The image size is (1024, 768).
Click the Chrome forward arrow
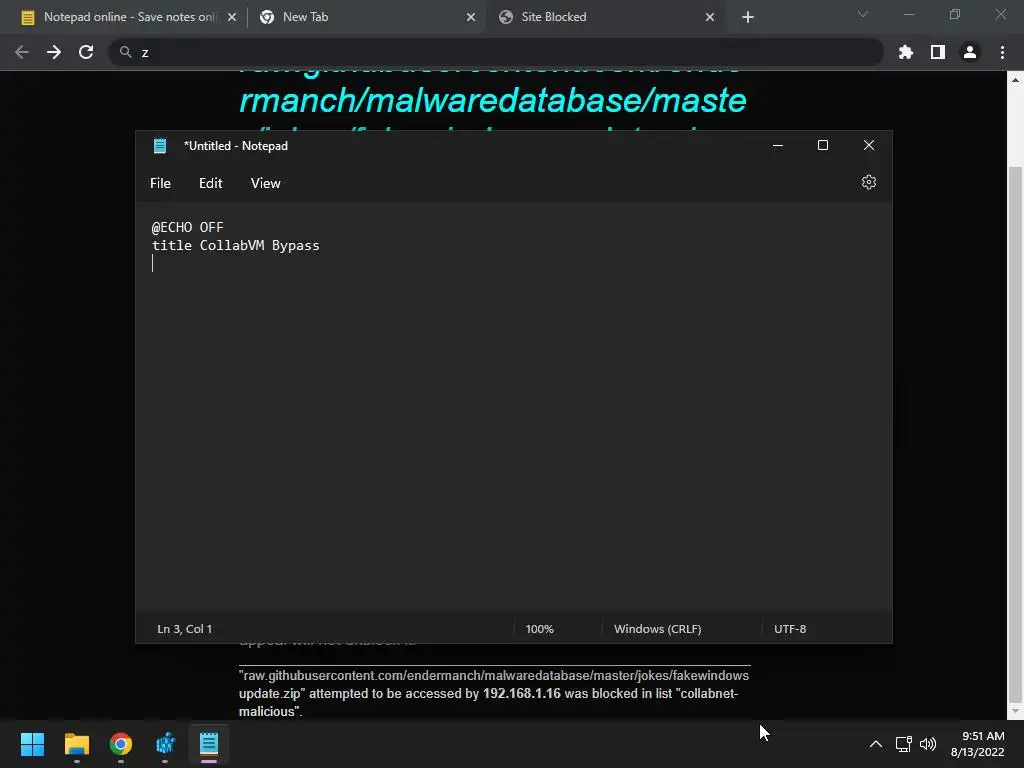tap(54, 52)
